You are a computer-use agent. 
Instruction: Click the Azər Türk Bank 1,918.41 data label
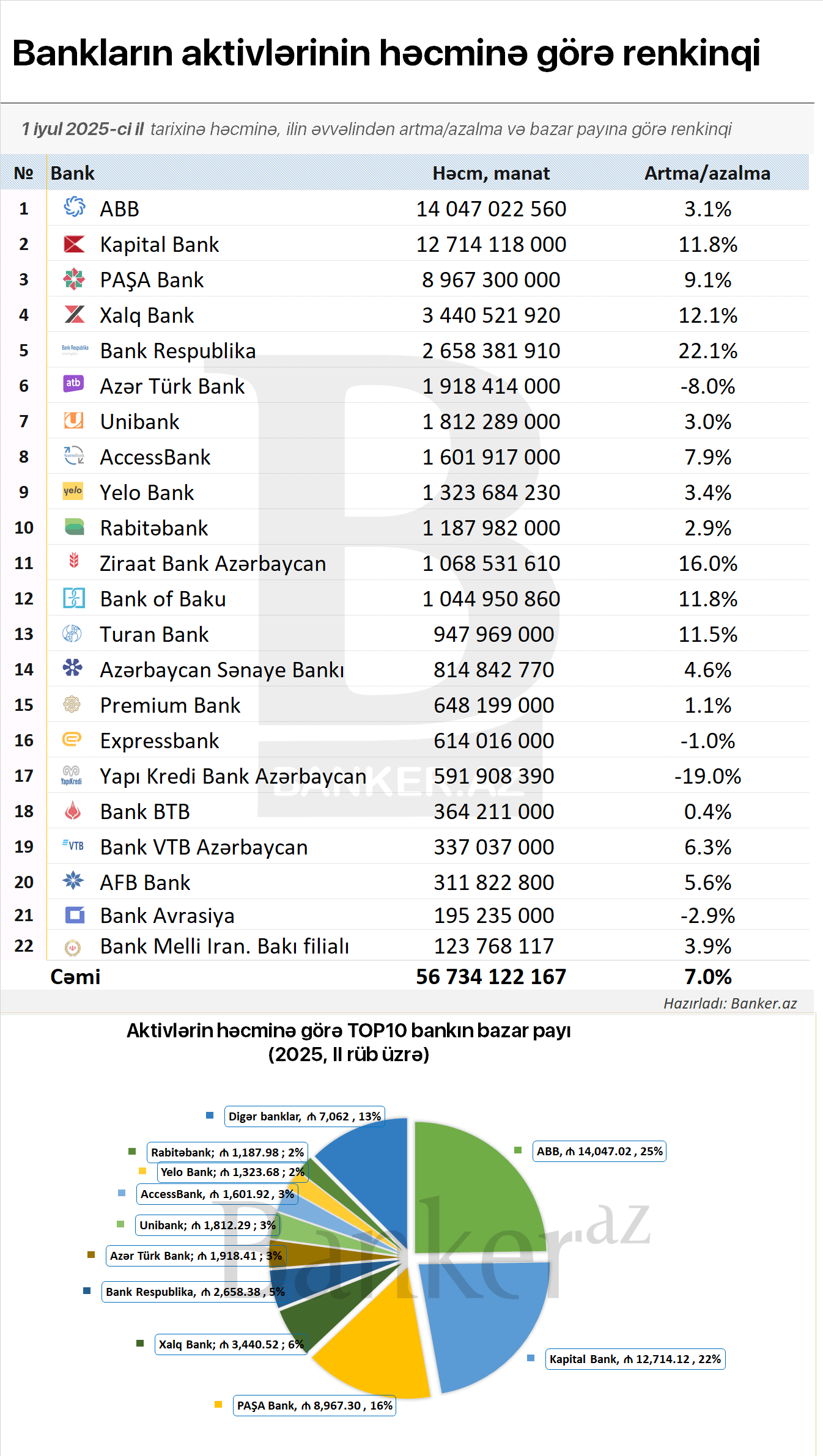coord(196,1256)
